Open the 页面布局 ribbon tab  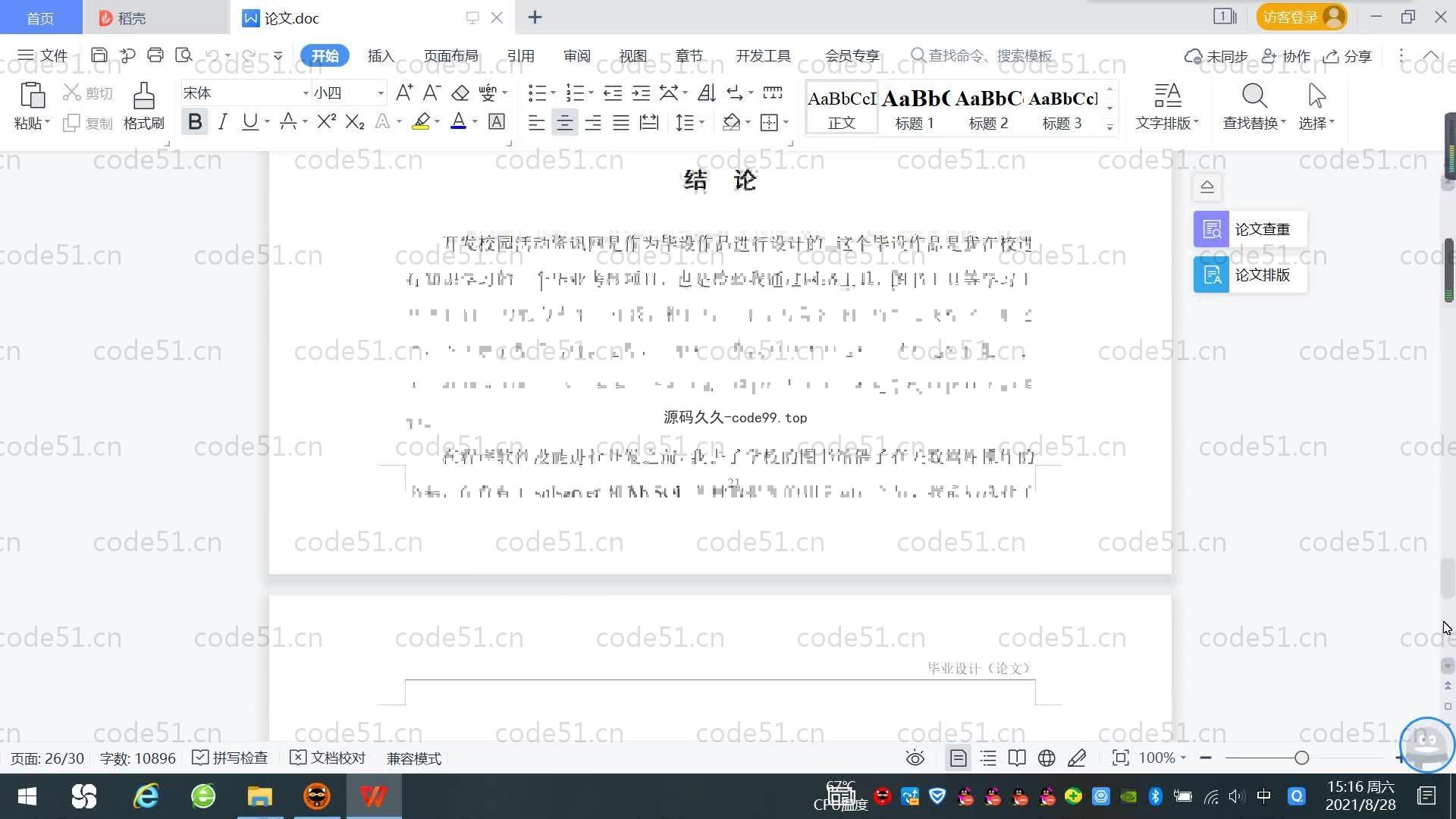pos(450,56)
